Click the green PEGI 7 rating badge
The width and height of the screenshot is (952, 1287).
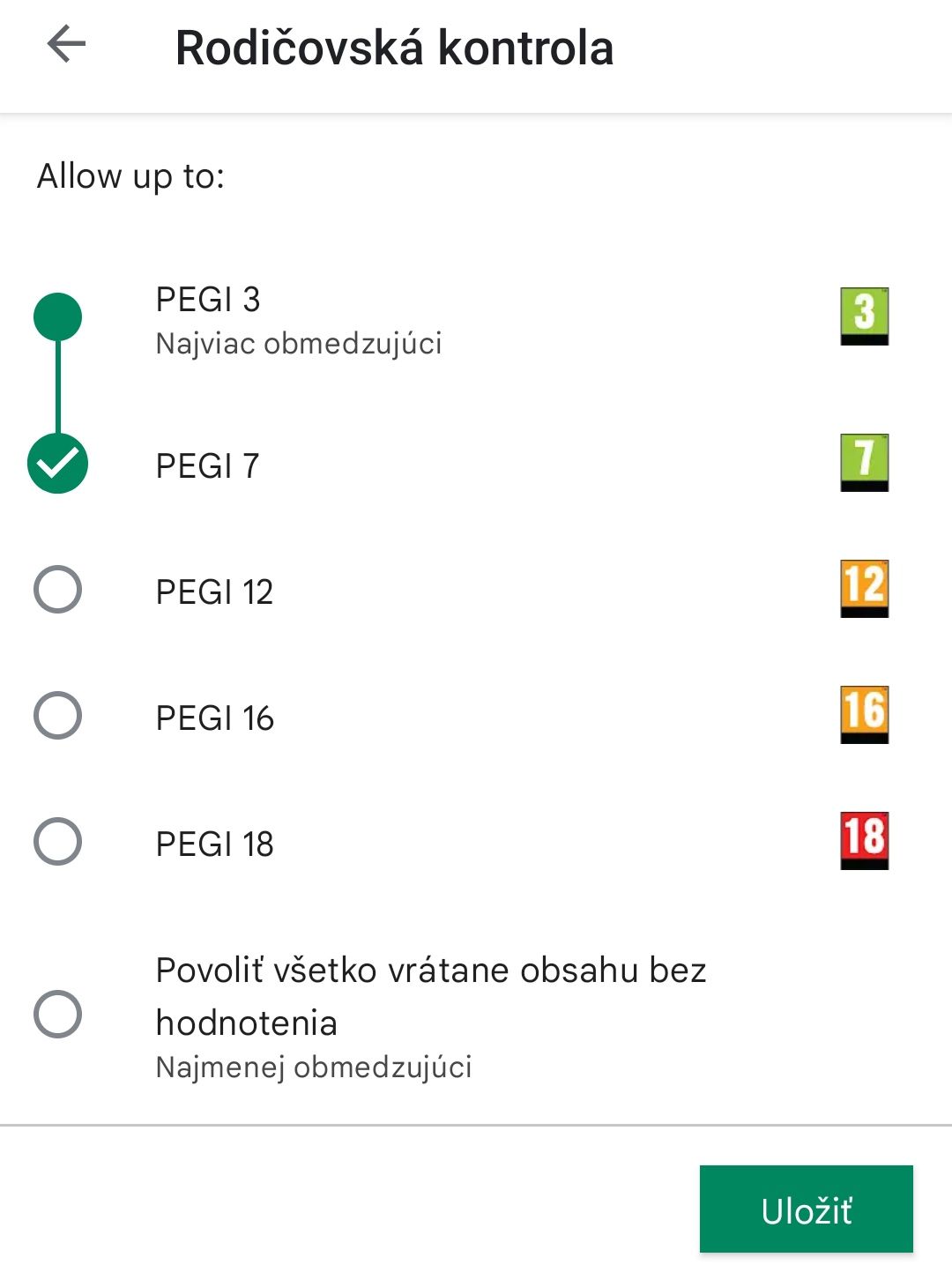[864, 463]
